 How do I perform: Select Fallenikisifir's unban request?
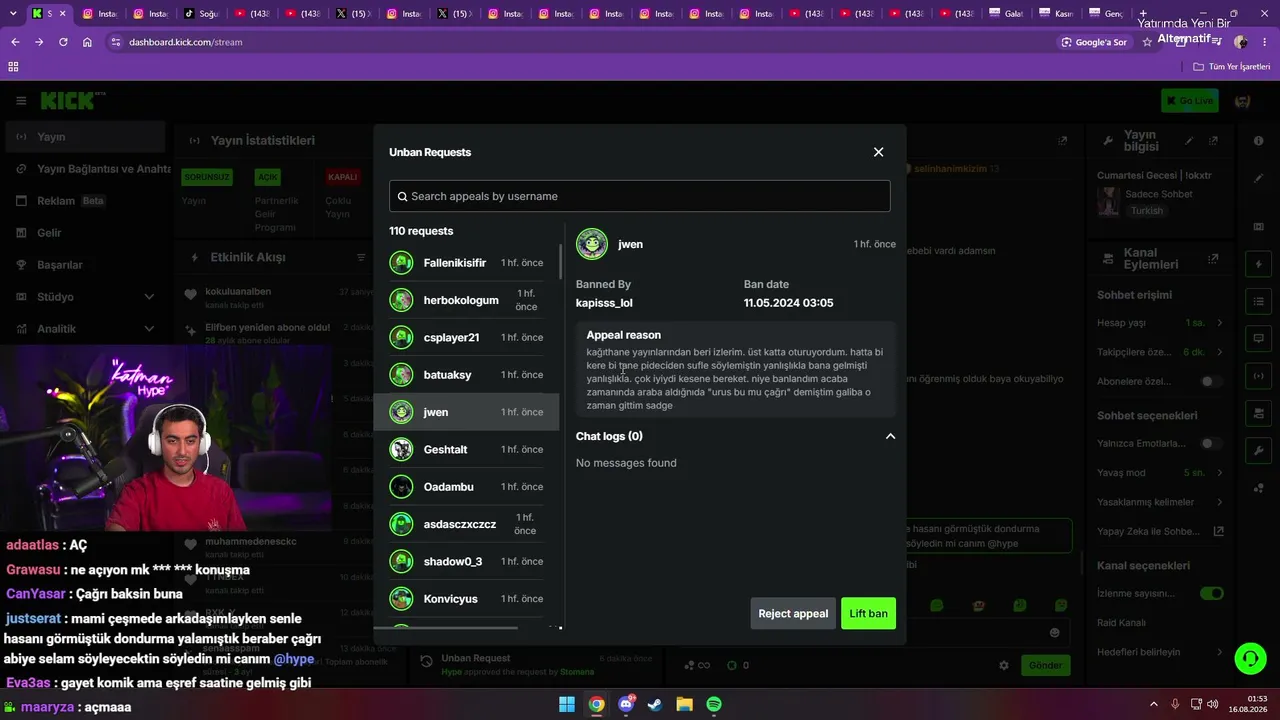[466, 263]
